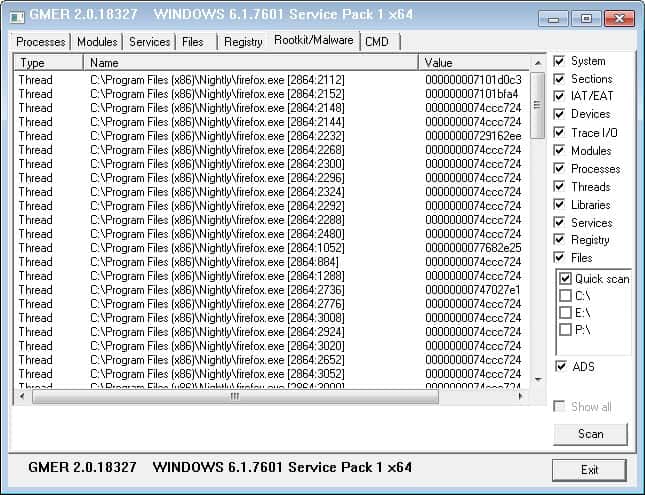Disable the Trace I/O option
The image size is (645, 495).
(x=559, y=133)
